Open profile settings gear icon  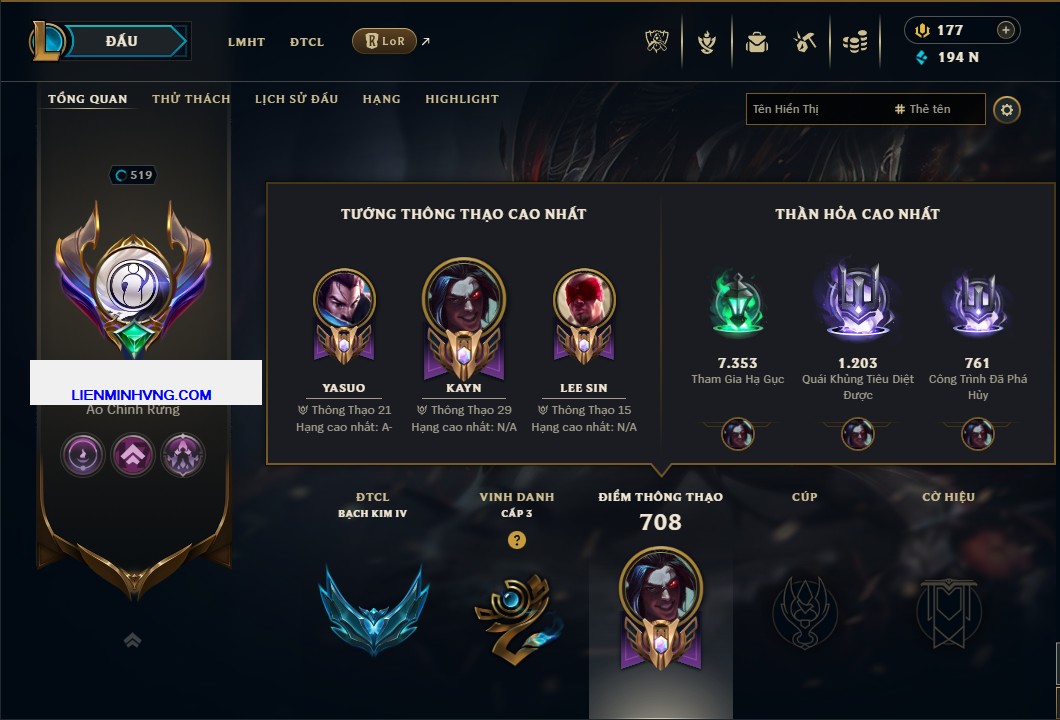pyautogui.click(x=1007, y=110)
